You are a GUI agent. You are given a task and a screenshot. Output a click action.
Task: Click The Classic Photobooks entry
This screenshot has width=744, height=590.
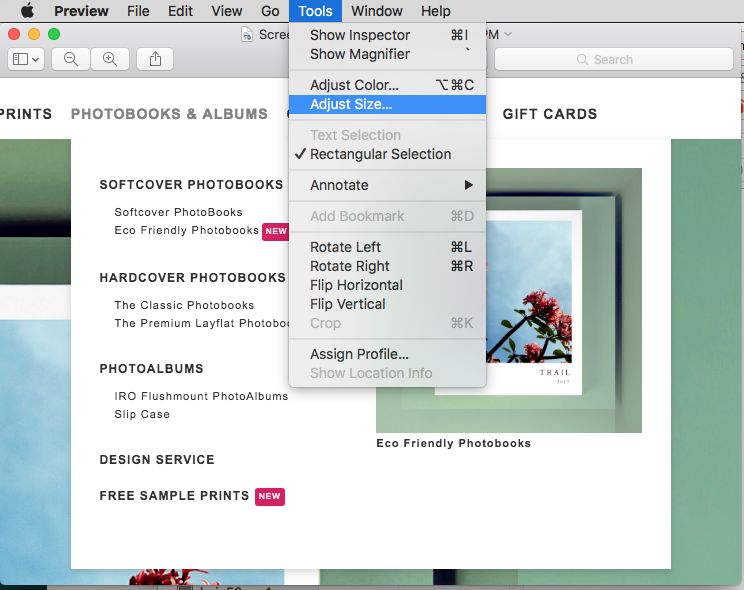184,305
